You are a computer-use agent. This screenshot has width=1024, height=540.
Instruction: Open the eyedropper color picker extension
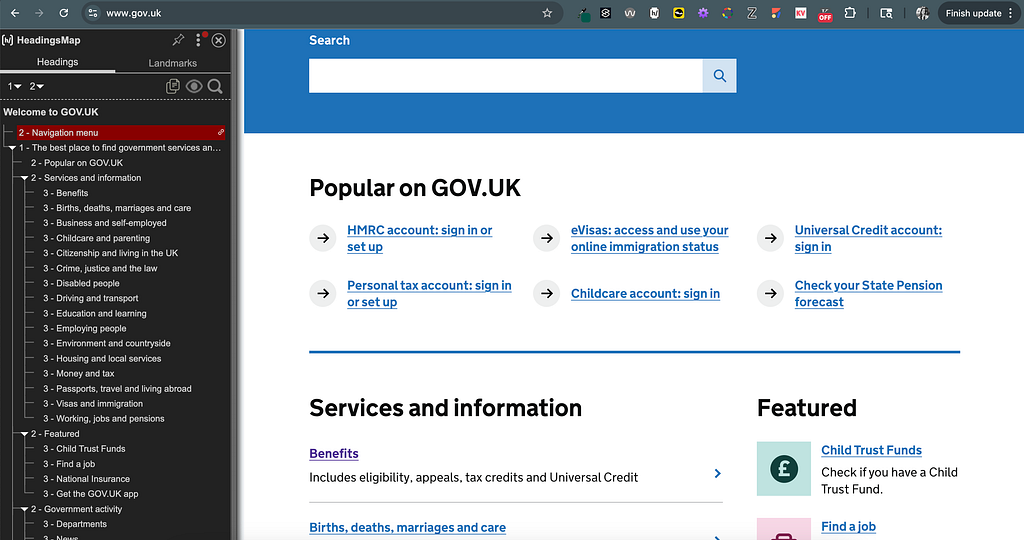[583, 14]
